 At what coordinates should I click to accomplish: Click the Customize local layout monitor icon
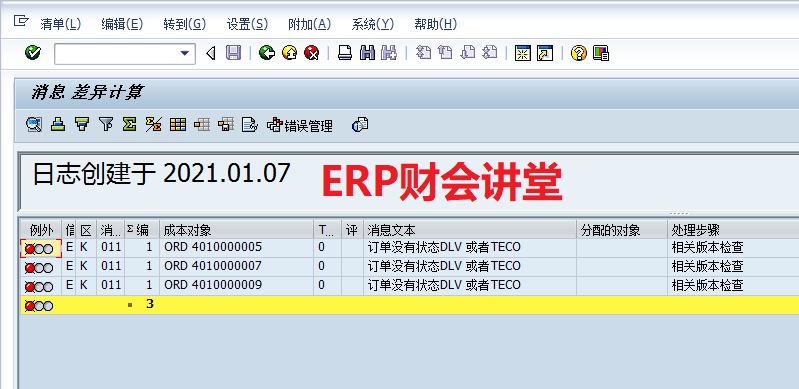click(602, 53)
